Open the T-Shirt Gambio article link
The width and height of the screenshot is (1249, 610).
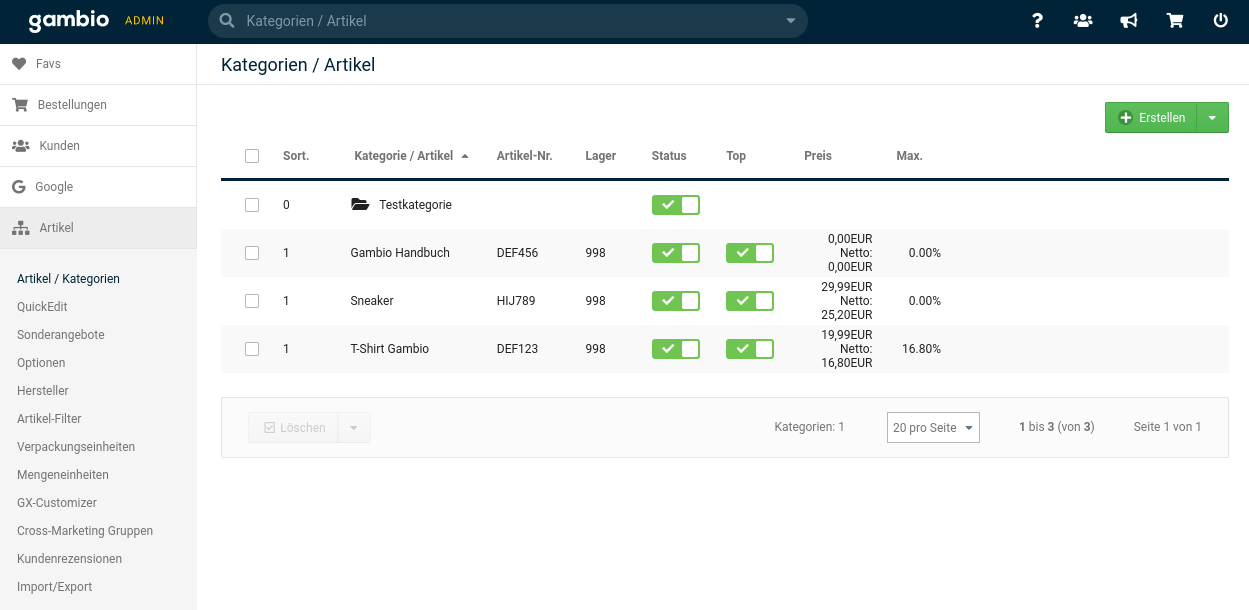click(389, 349)
